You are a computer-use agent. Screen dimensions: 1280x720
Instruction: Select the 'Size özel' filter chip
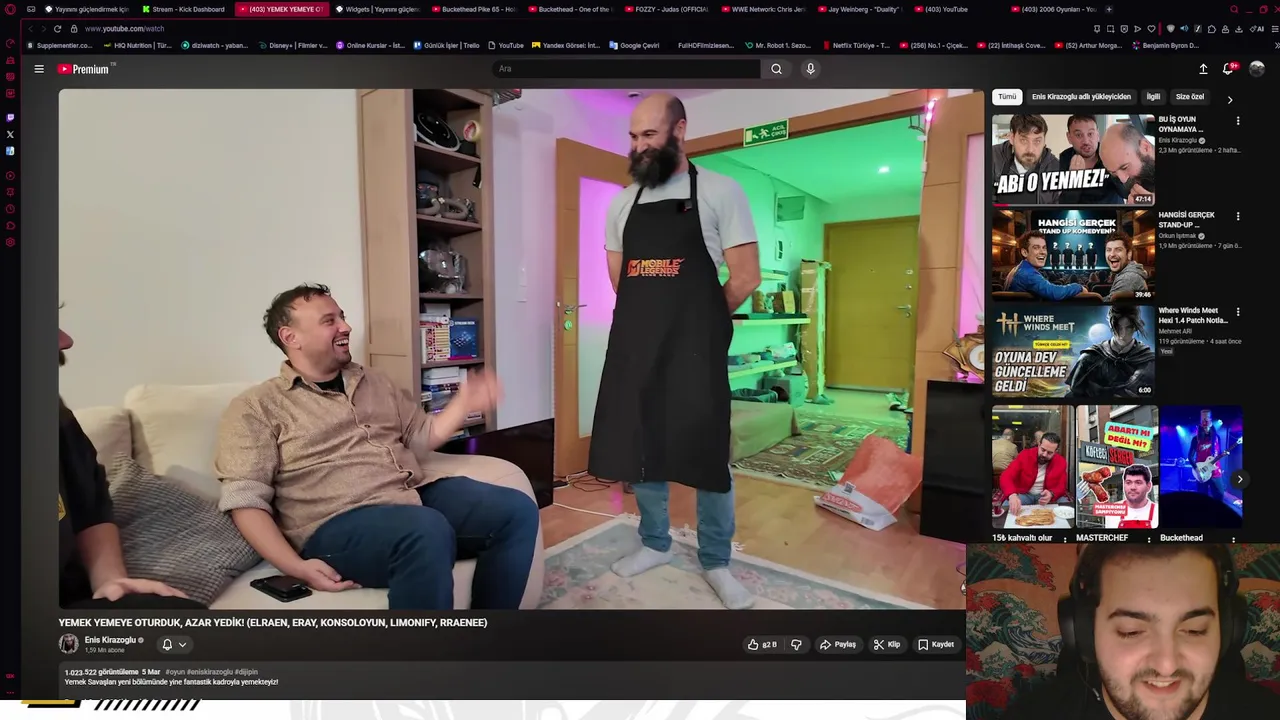pos(1190,97)
